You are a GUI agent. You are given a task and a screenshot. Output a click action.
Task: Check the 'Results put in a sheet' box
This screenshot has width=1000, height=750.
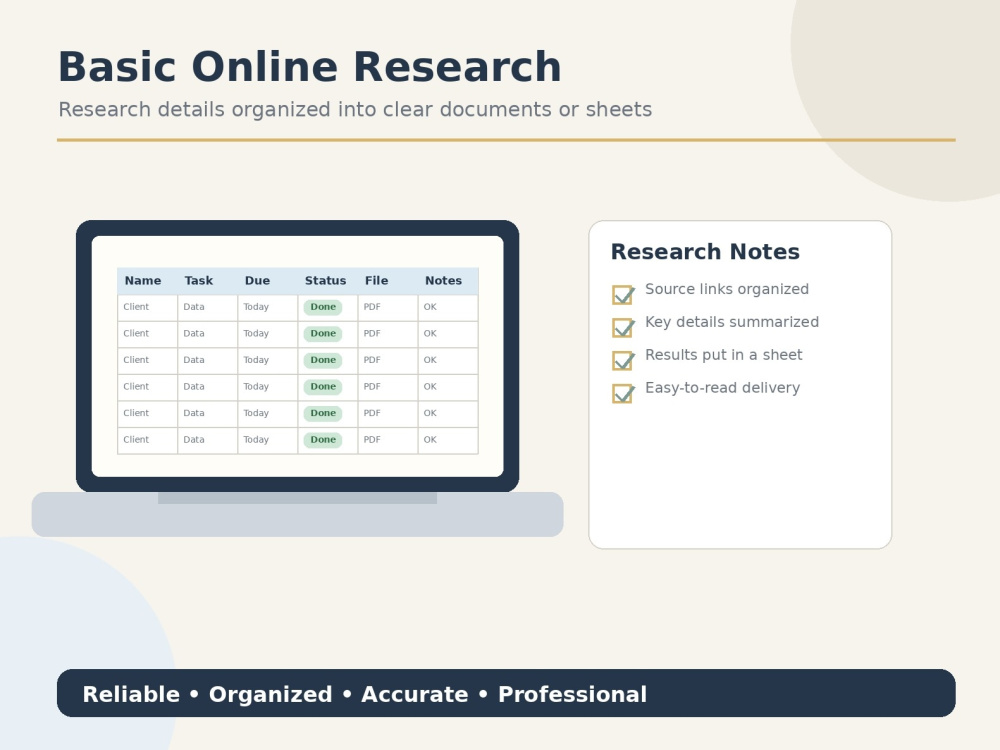coord(622,361)
